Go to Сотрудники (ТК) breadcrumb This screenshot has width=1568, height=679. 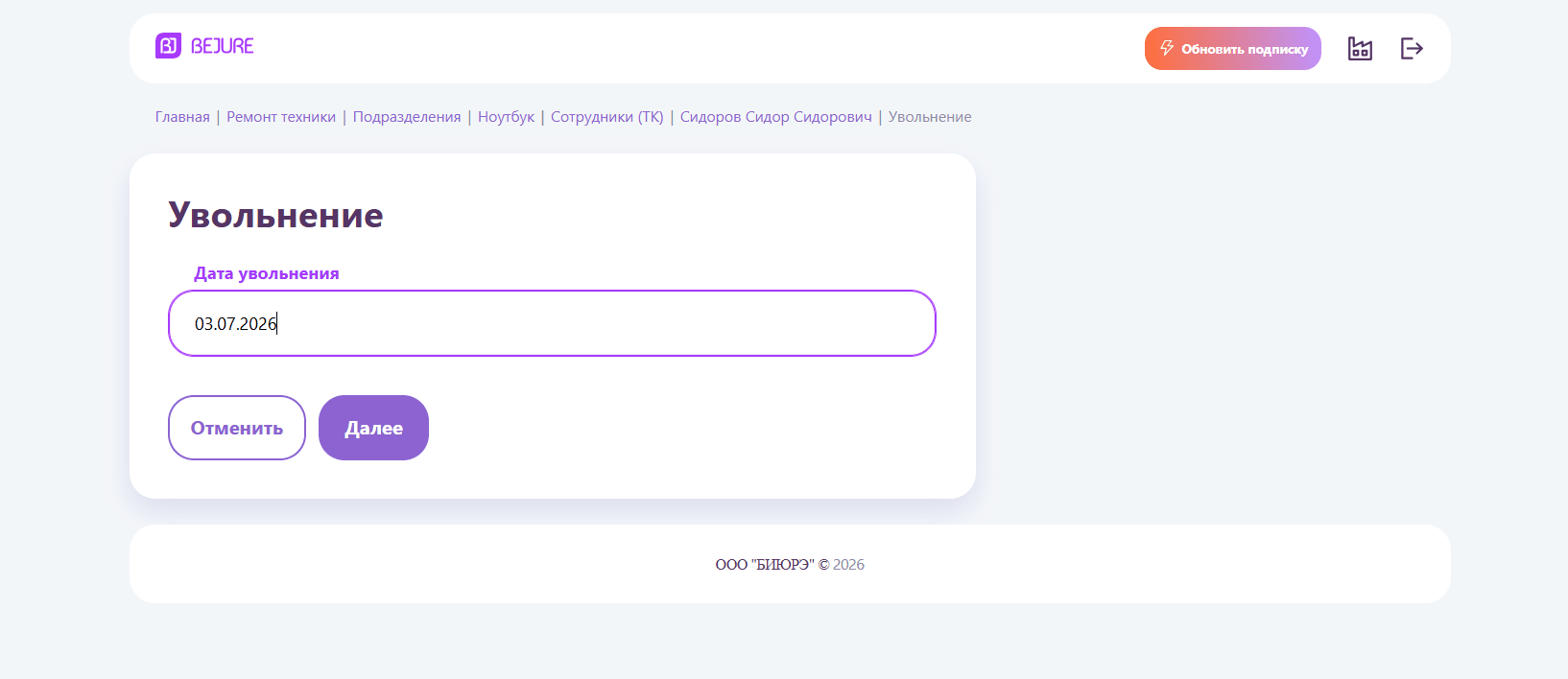click(607, 117)
